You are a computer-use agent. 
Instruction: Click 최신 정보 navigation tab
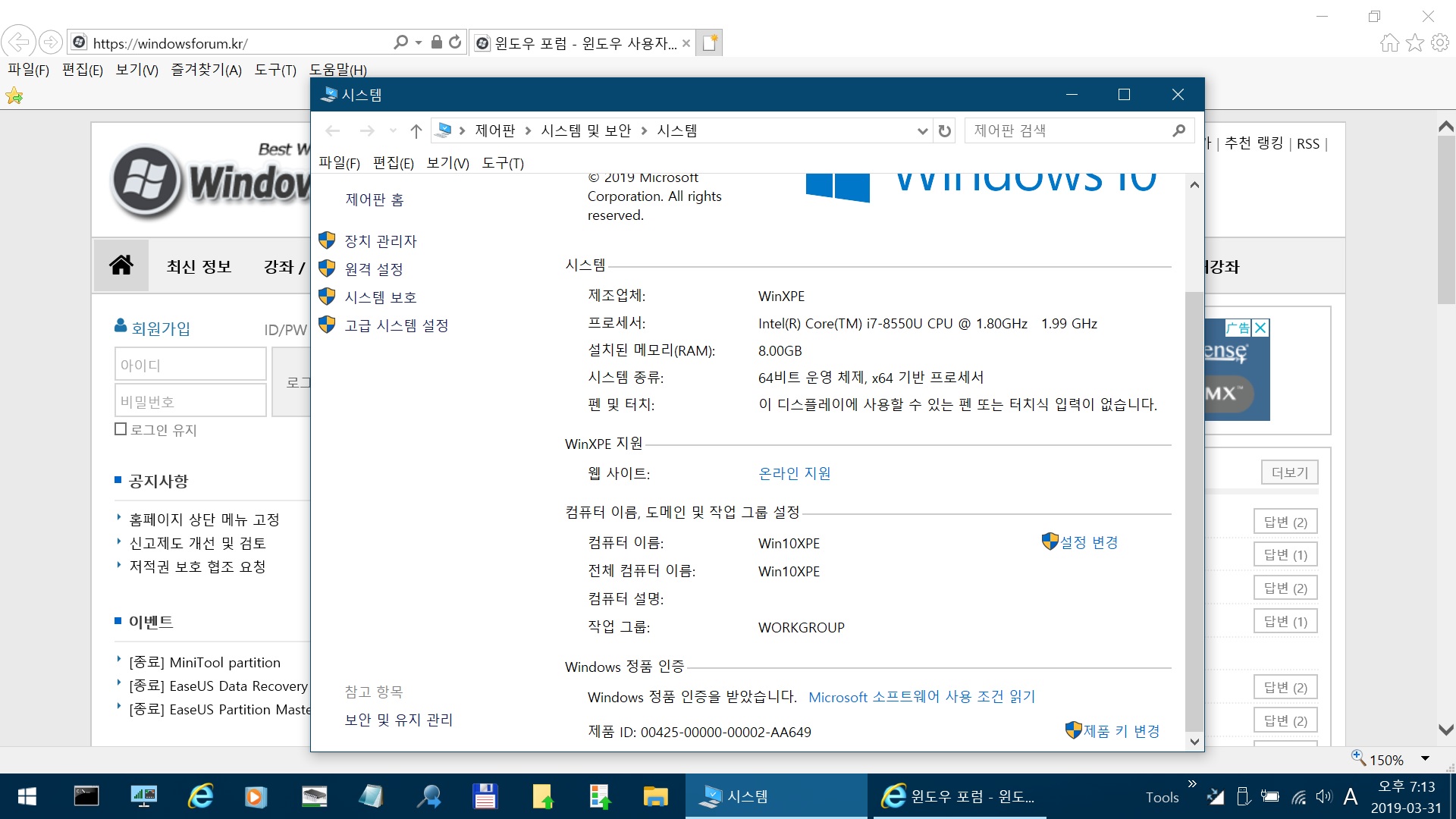click(199, 267)
